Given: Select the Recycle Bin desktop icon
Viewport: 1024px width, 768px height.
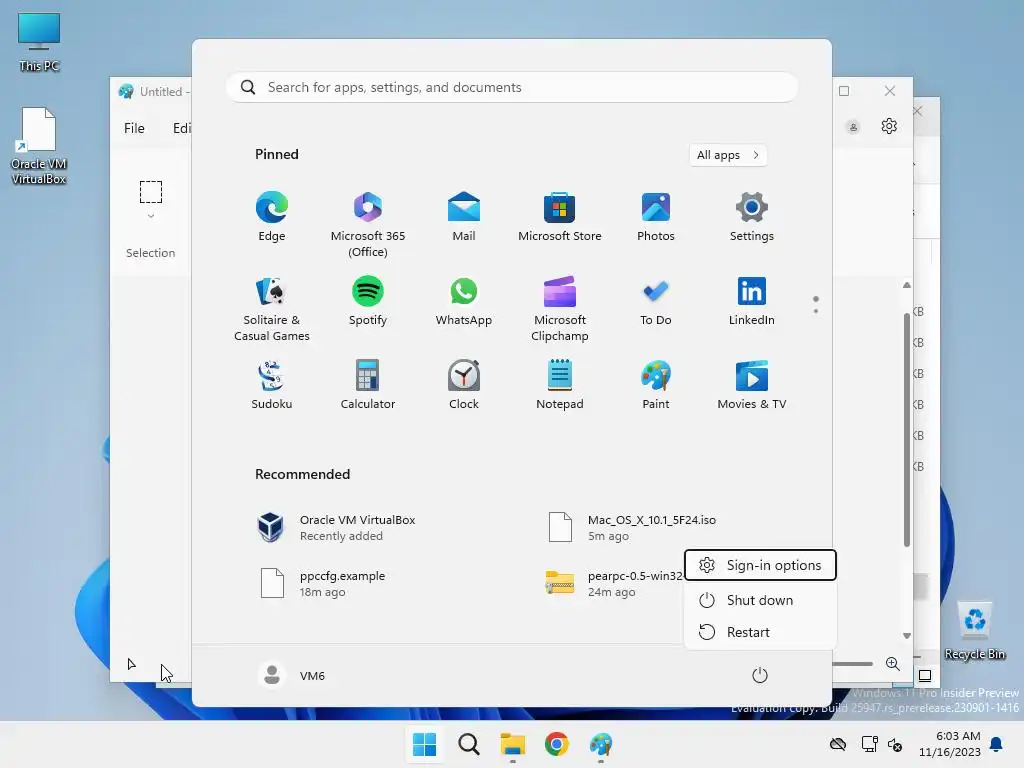Looking at the screenshot, I should [975, 631].
